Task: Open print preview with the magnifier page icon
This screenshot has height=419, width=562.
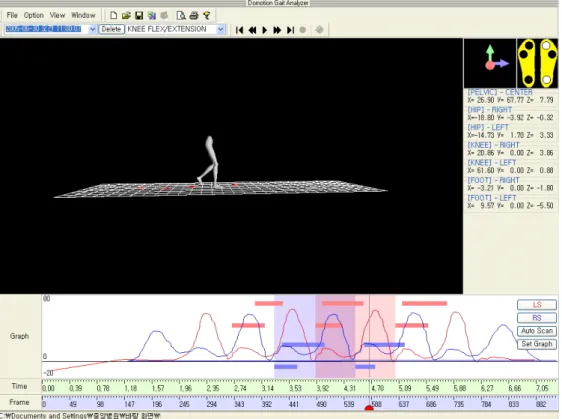Action: click(x=181, y=15)
